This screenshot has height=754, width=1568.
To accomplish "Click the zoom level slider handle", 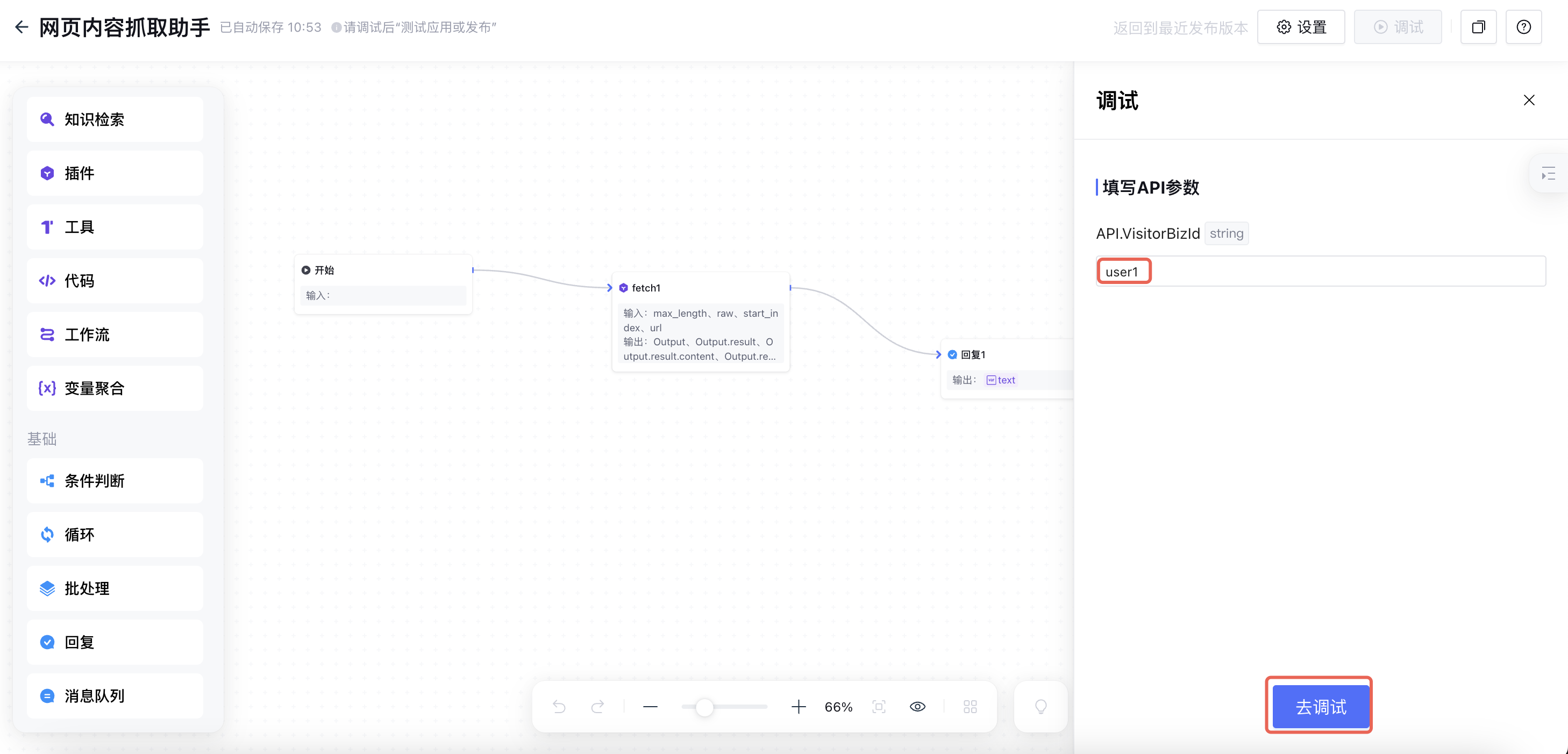I will click(704, 707).
